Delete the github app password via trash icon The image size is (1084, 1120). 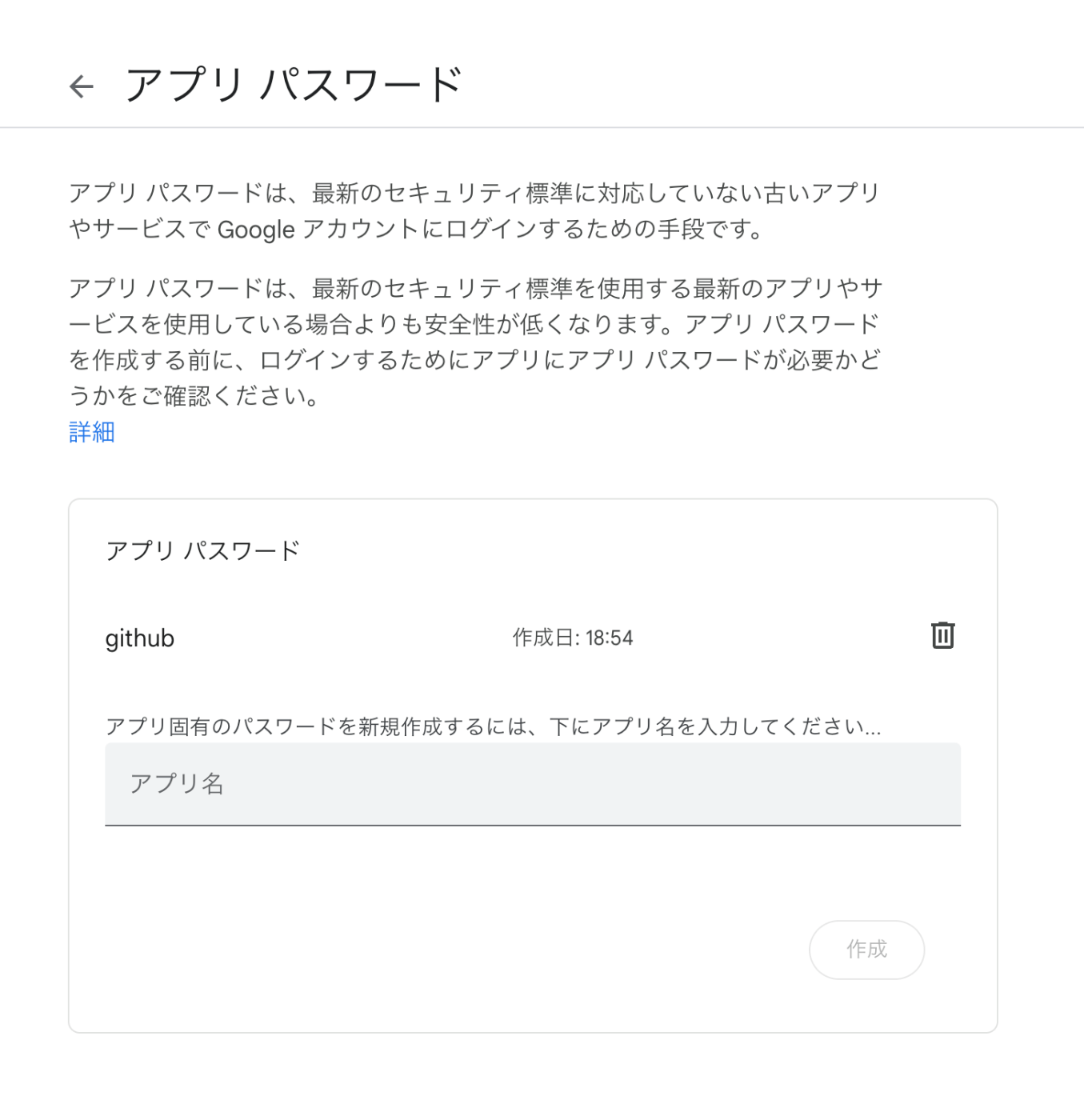pyautogui.click(x=942, y=635)
